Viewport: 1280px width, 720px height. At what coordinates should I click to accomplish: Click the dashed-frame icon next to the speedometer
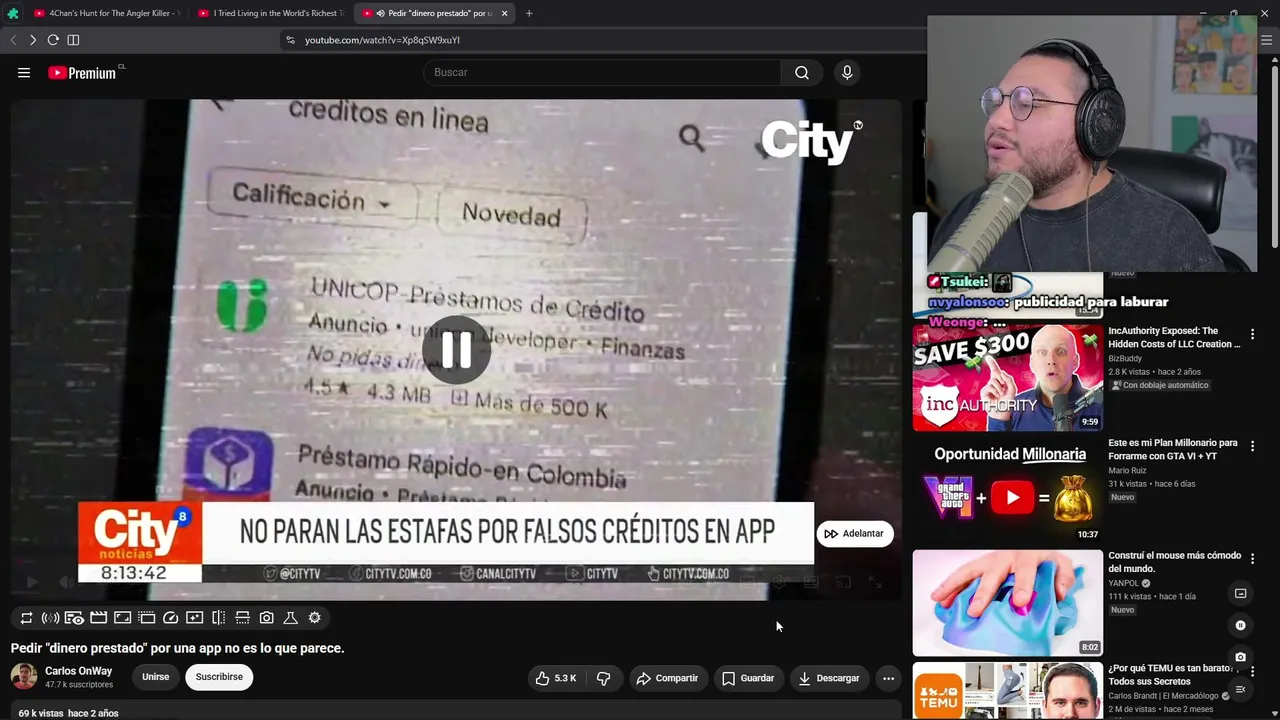tap(147, 618)
